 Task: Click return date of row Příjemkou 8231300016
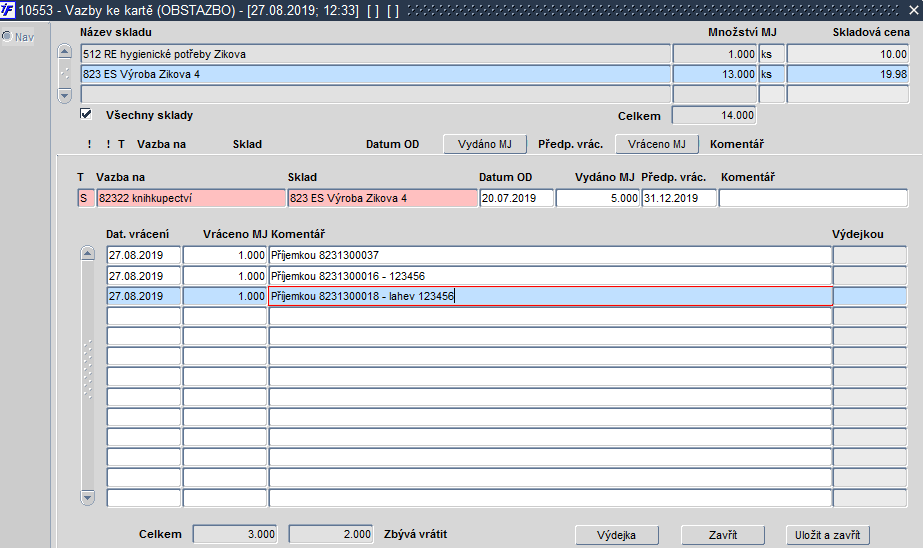(144, 276)
